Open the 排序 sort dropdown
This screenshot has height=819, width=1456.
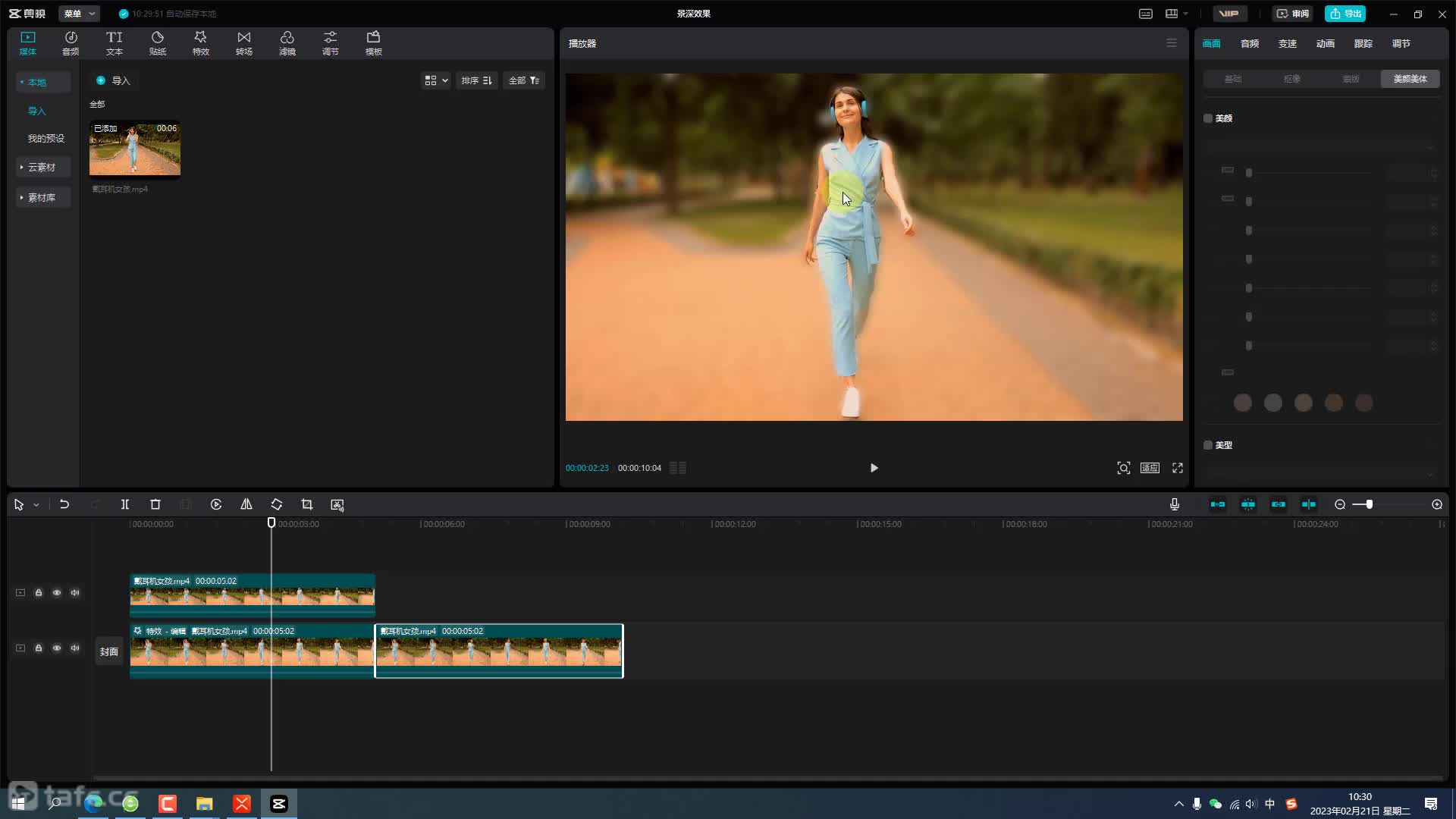477,80
